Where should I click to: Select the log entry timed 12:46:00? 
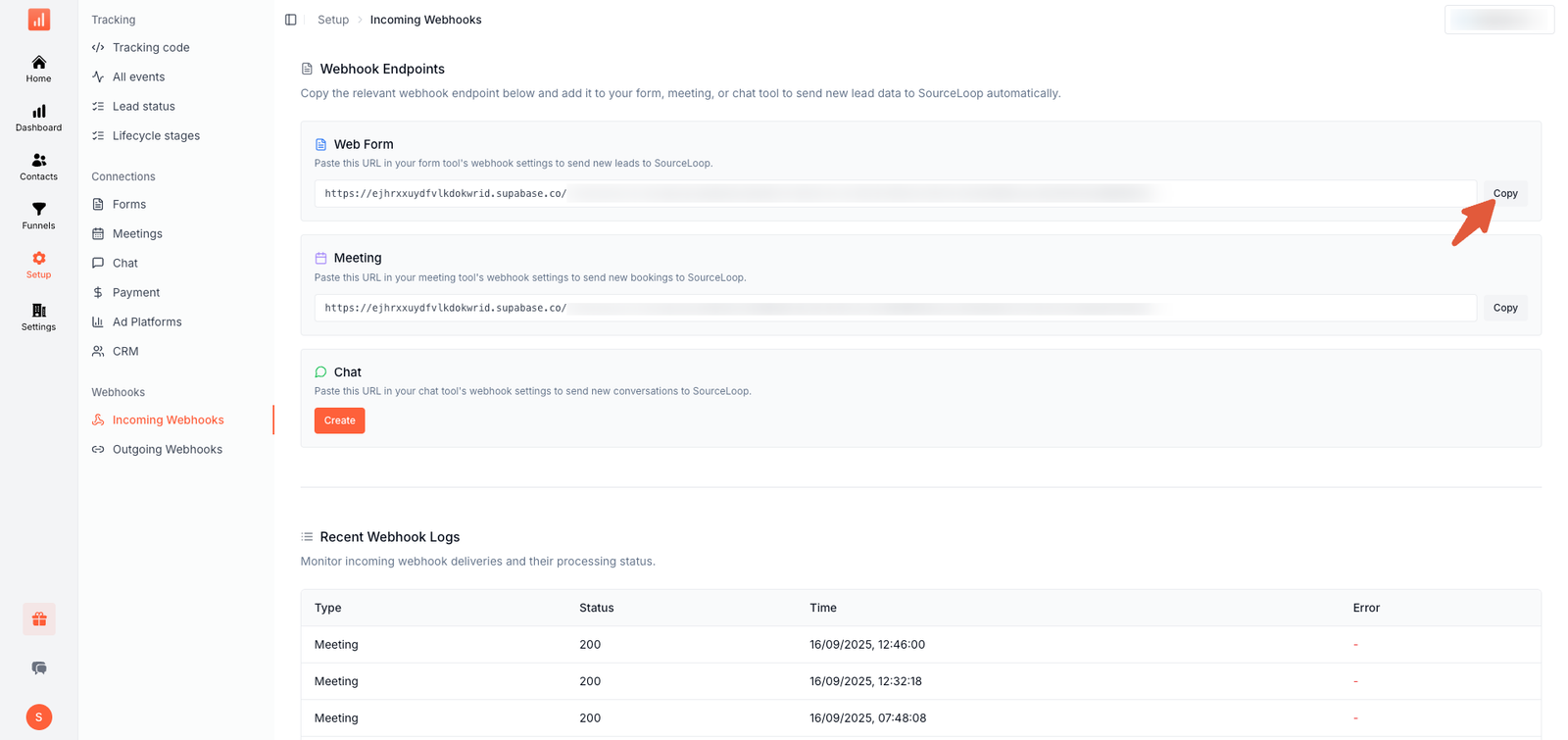pyautogui.click(x=921, y=645)
